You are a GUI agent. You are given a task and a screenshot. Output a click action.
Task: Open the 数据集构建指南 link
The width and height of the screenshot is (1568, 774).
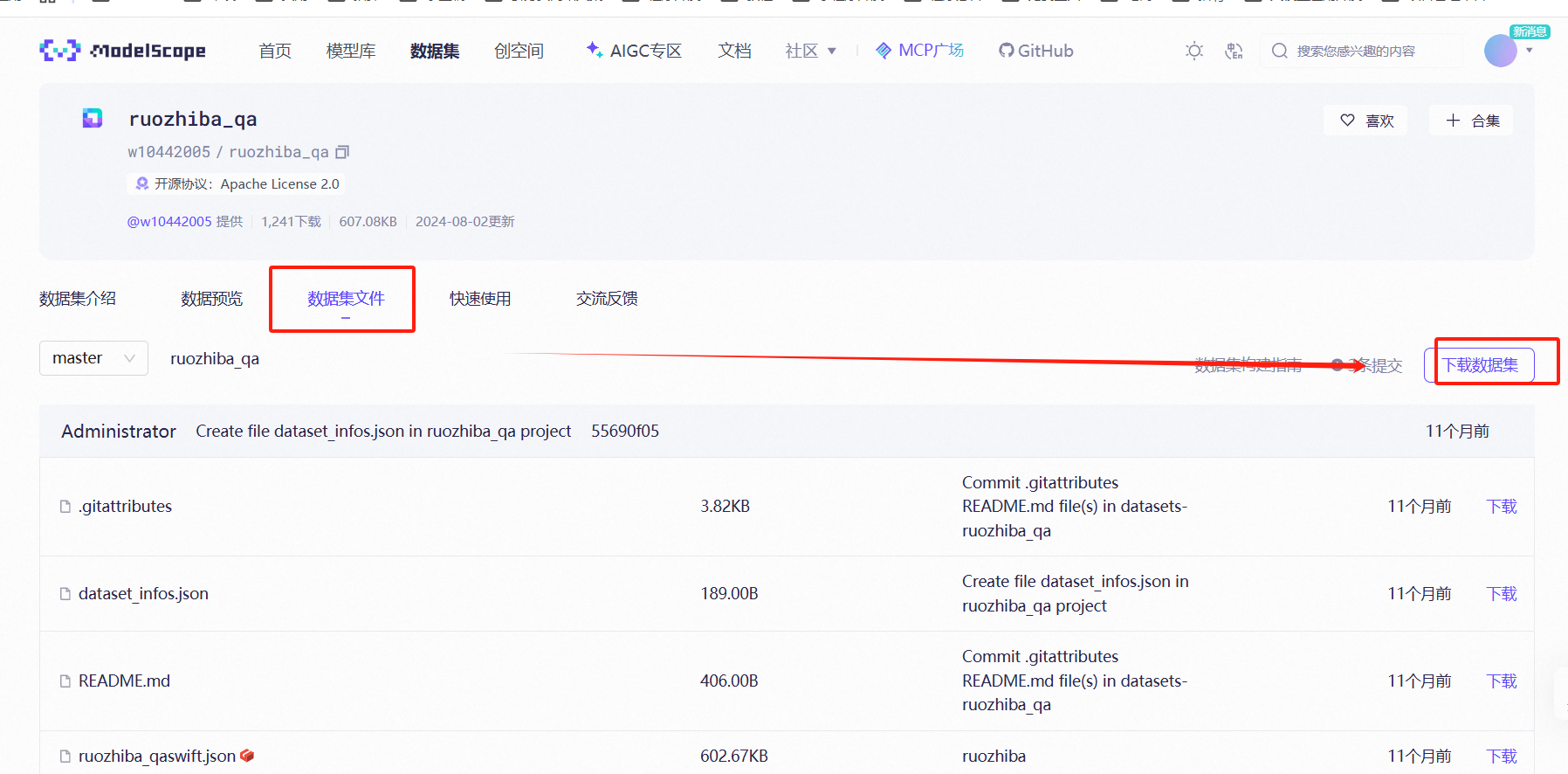click(1248, 365)
